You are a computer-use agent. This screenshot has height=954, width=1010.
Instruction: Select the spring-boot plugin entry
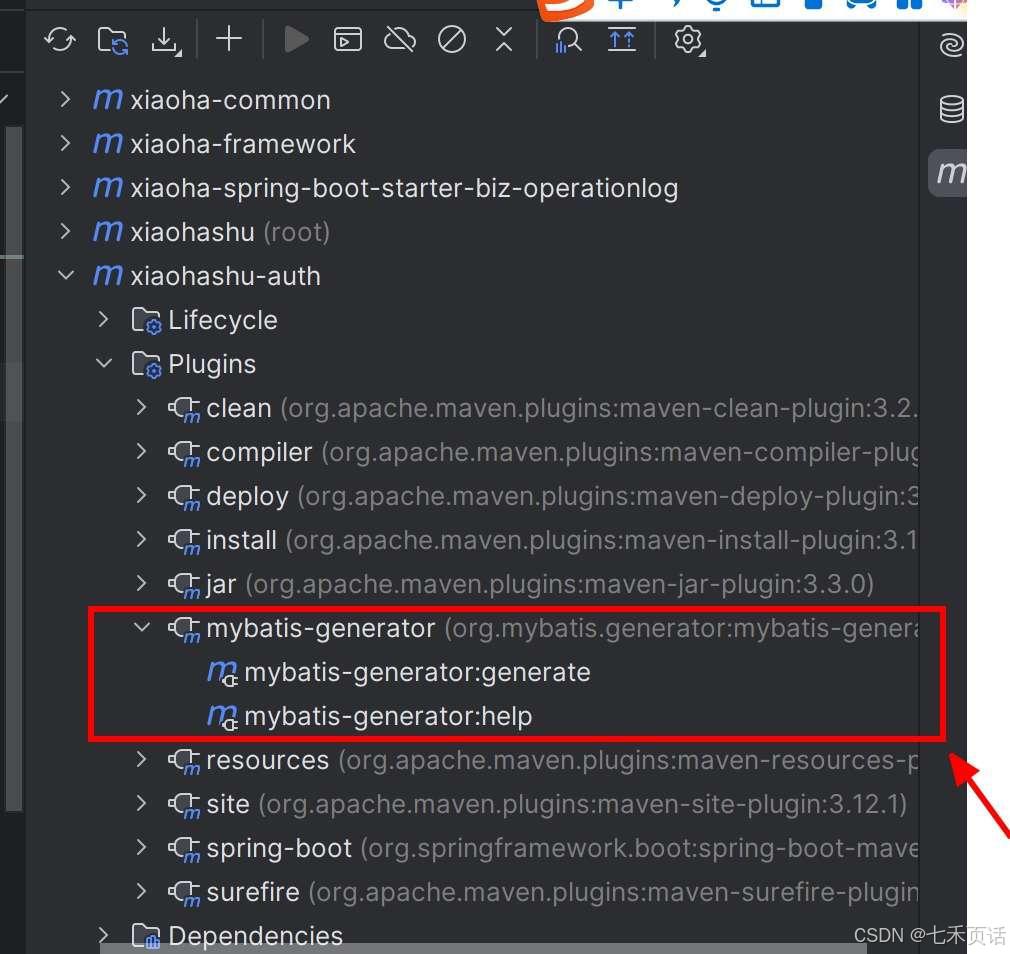tap(279, 848)
